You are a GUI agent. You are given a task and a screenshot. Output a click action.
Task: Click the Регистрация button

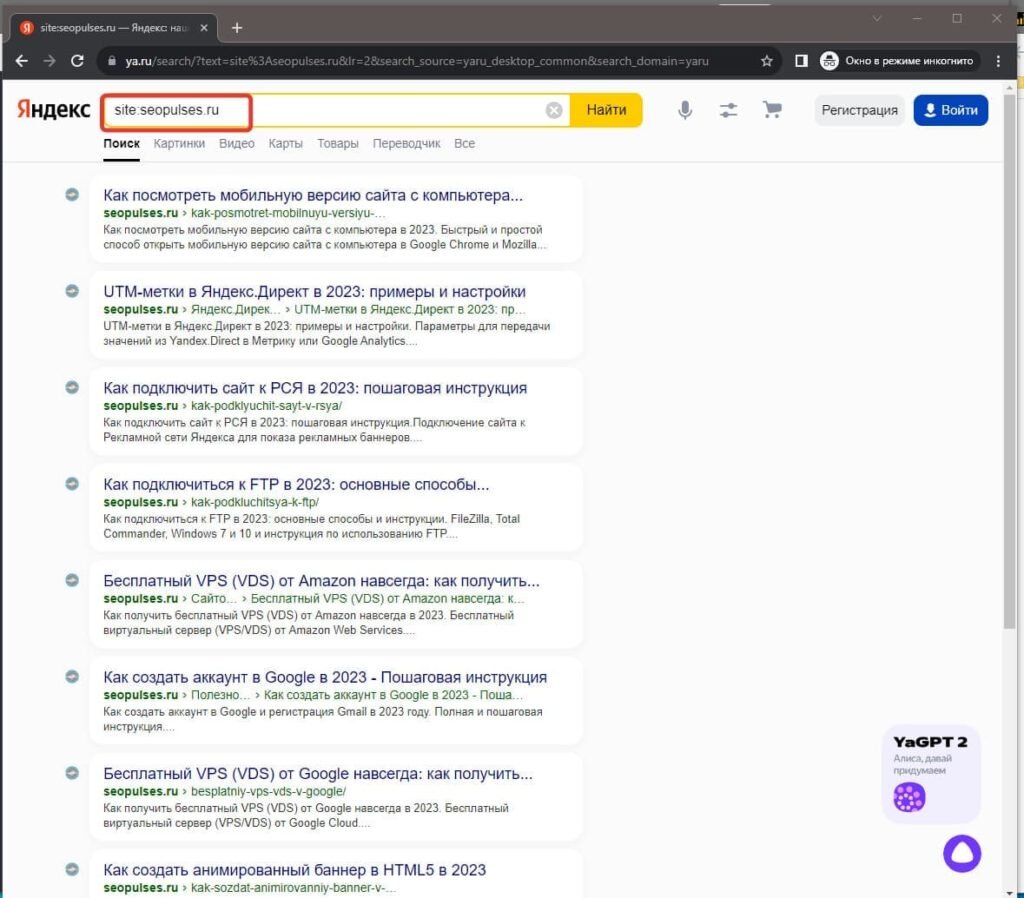pyautogui.click(x=859, y=110)
